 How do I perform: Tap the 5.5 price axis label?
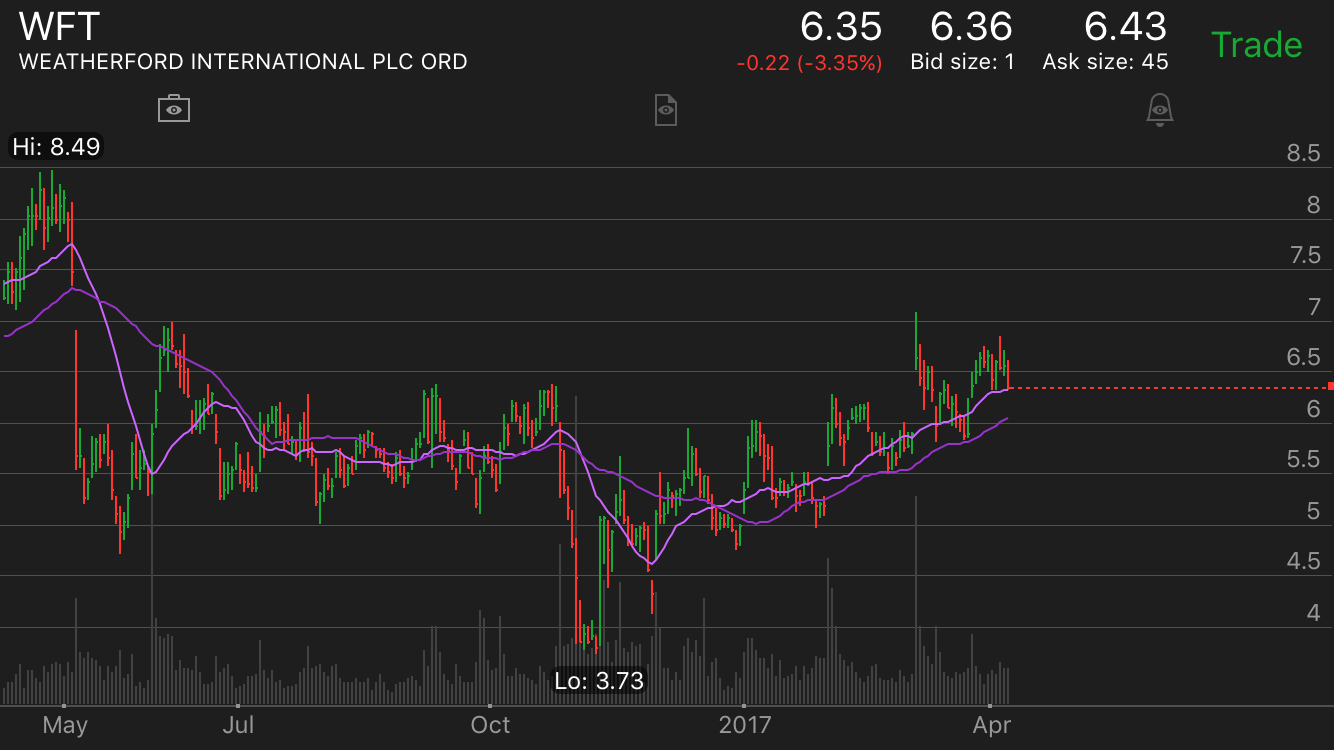(x=1304, y=460)
